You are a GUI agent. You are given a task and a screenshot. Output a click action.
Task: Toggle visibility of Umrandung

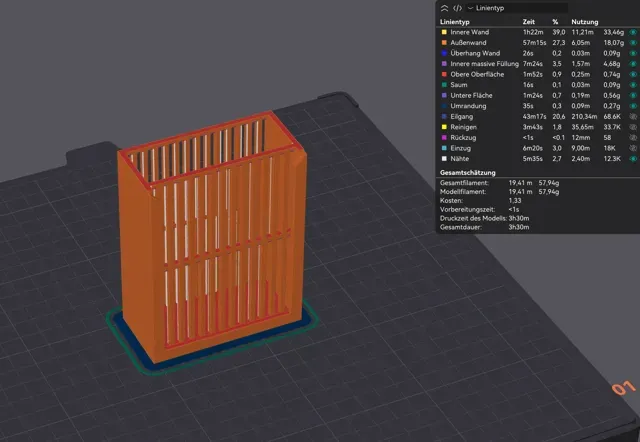[x=633, y=106]
